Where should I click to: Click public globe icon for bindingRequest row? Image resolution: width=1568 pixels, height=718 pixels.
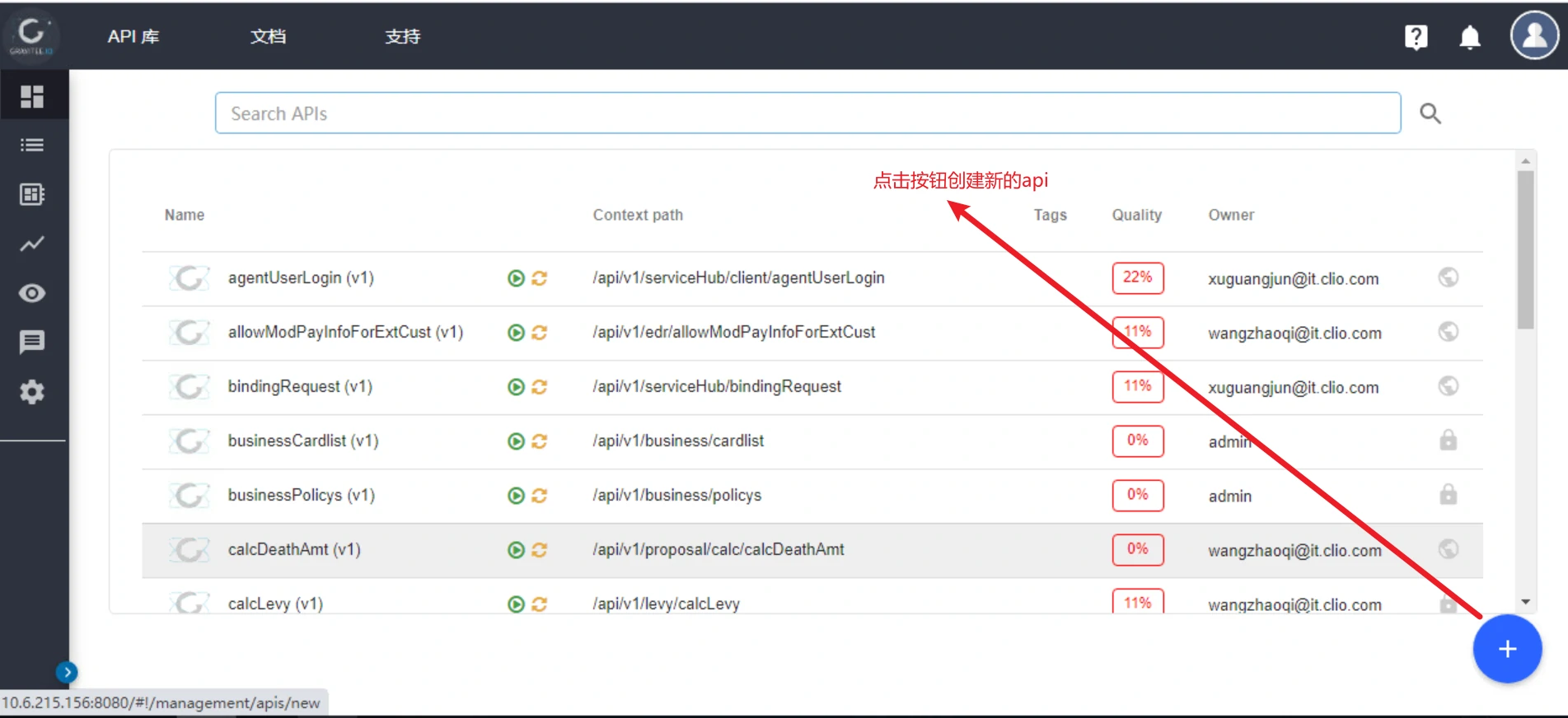click(1448, 386)
